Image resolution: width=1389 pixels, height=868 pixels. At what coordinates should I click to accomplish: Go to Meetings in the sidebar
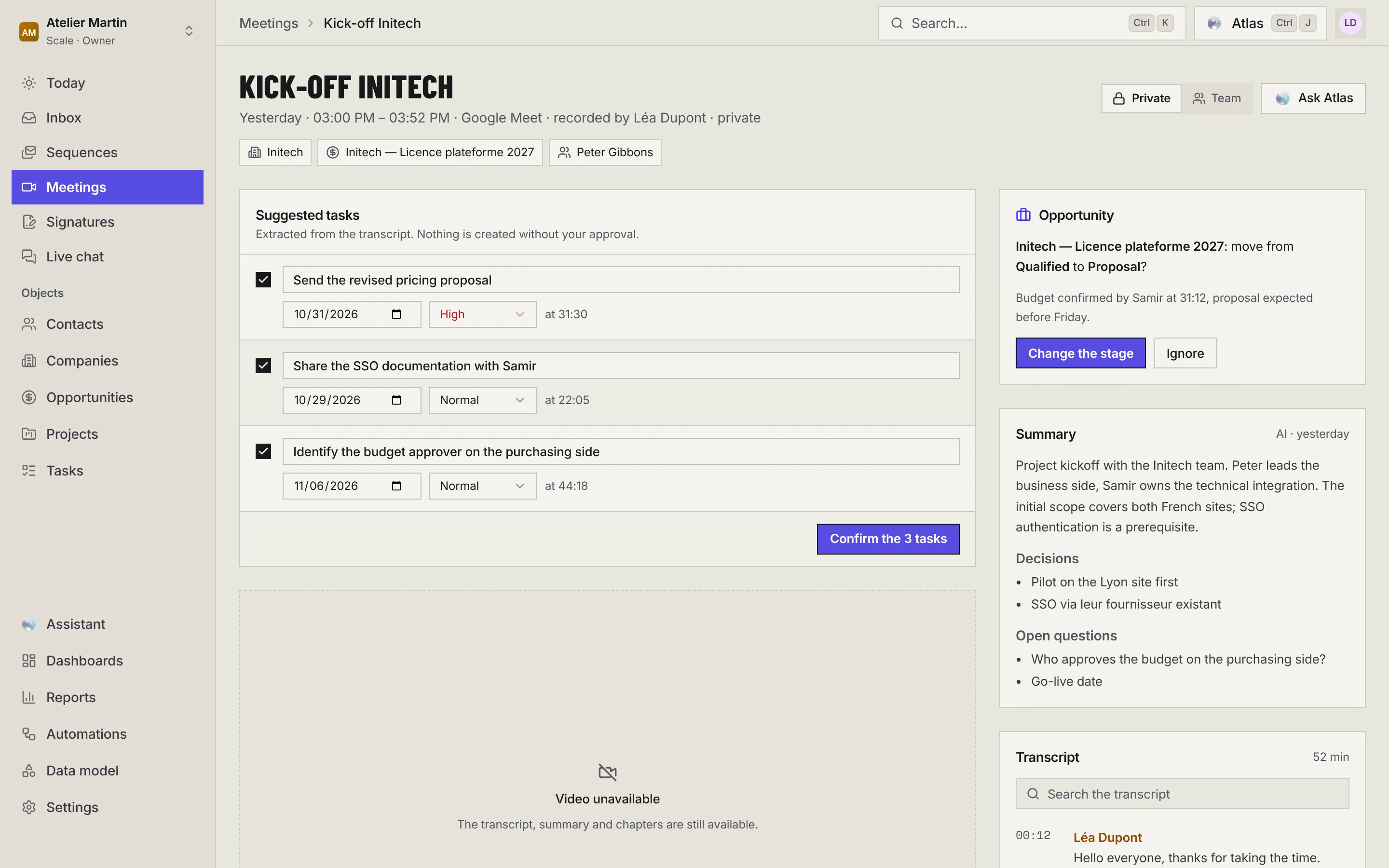[108, 187]
